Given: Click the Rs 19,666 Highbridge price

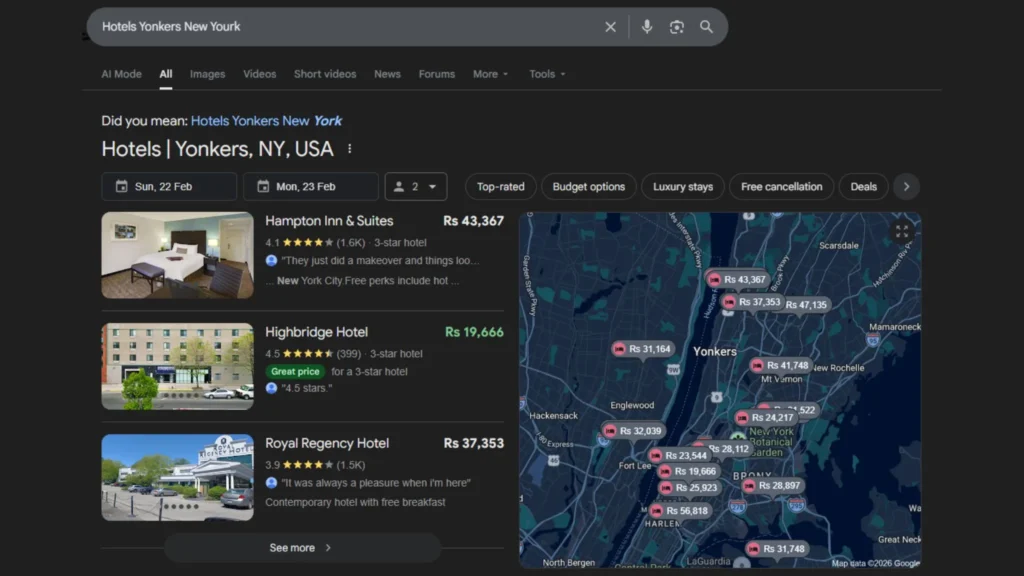Looking at the screenshot, I should (474, 332).
